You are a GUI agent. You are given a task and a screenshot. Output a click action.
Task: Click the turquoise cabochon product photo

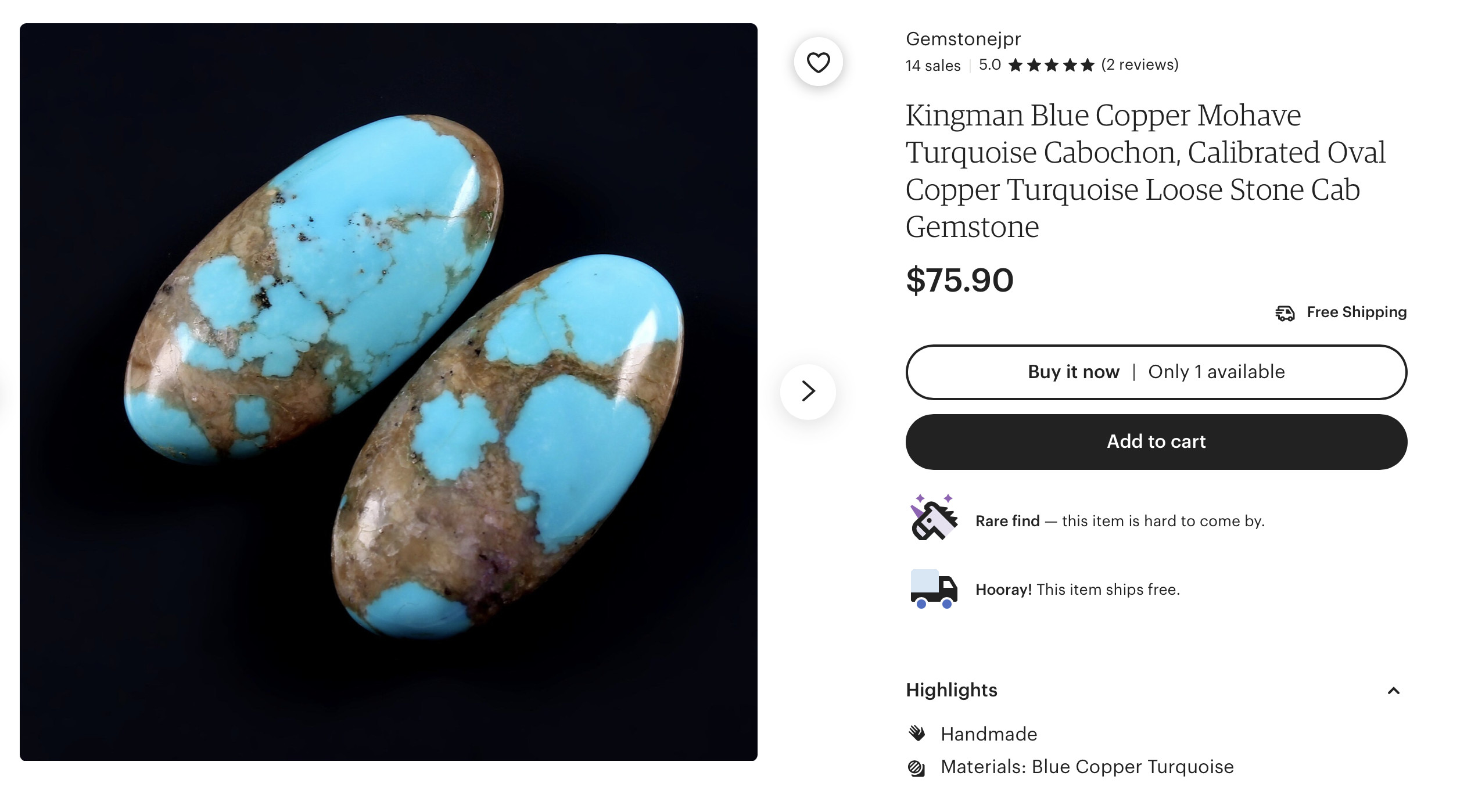coord(388,392)
